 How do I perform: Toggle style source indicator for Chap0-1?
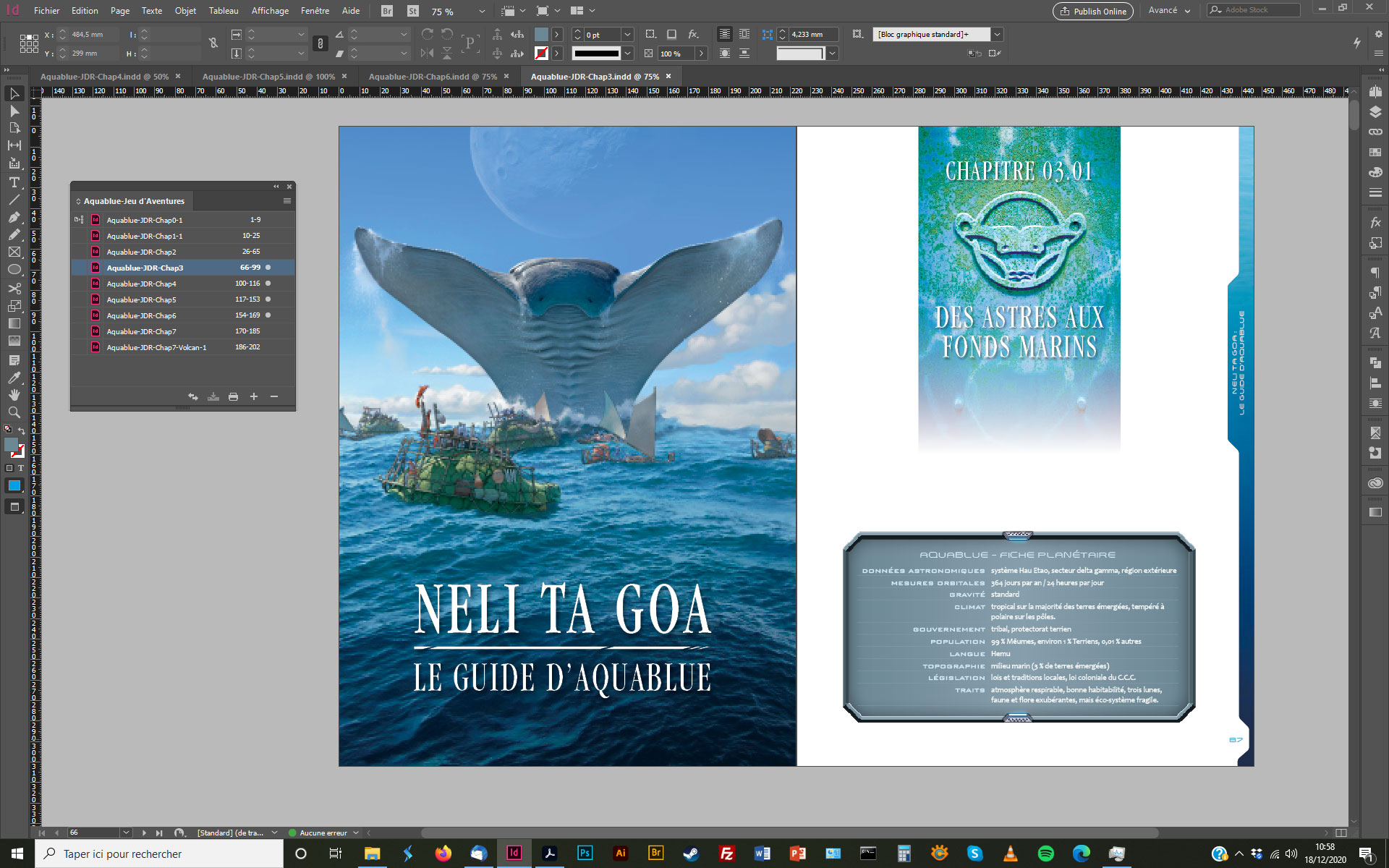pyautogui.click(x=79, y=220)
